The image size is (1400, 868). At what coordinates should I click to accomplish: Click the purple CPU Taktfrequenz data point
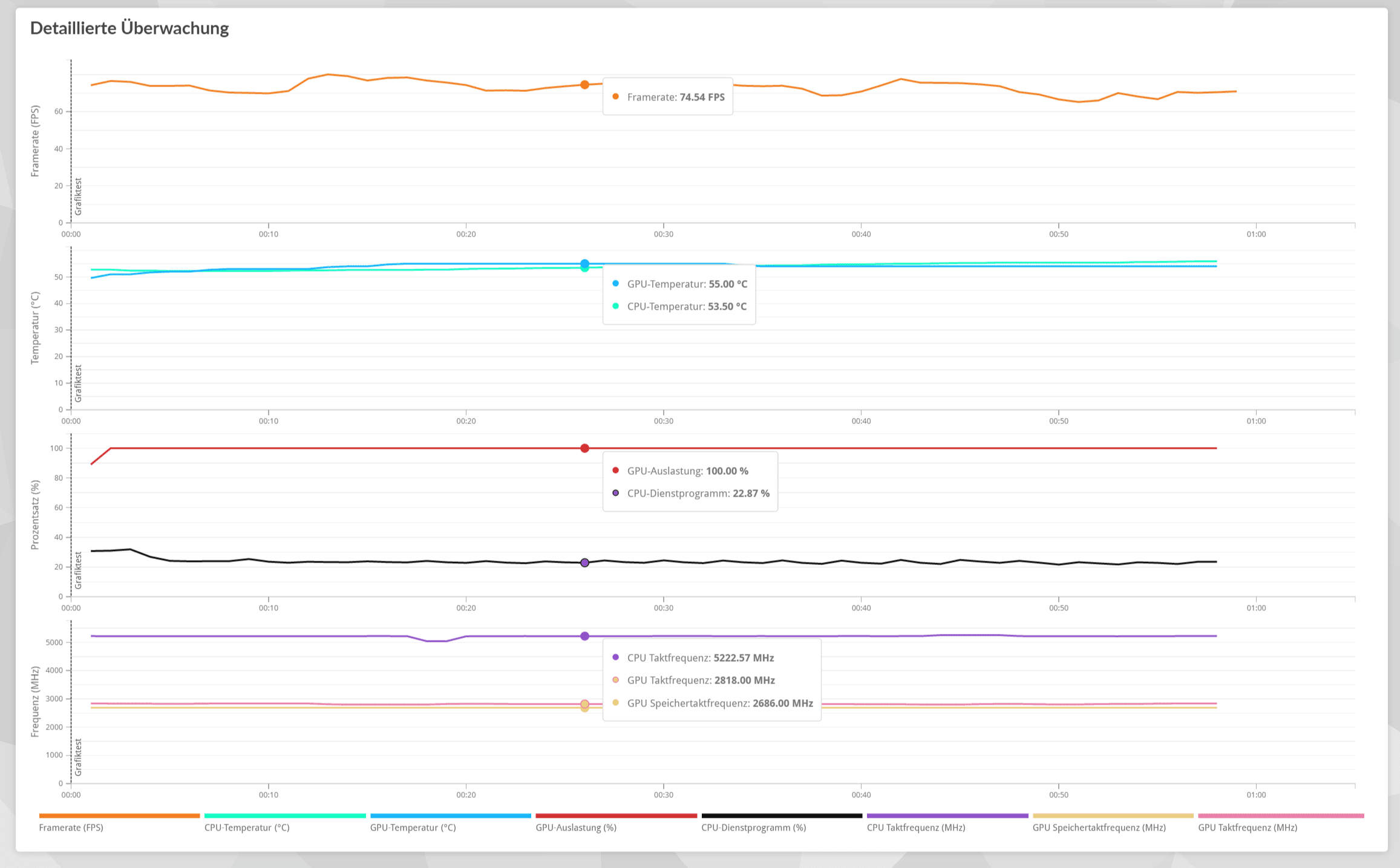pyautogui.click(x=584, y=636)
